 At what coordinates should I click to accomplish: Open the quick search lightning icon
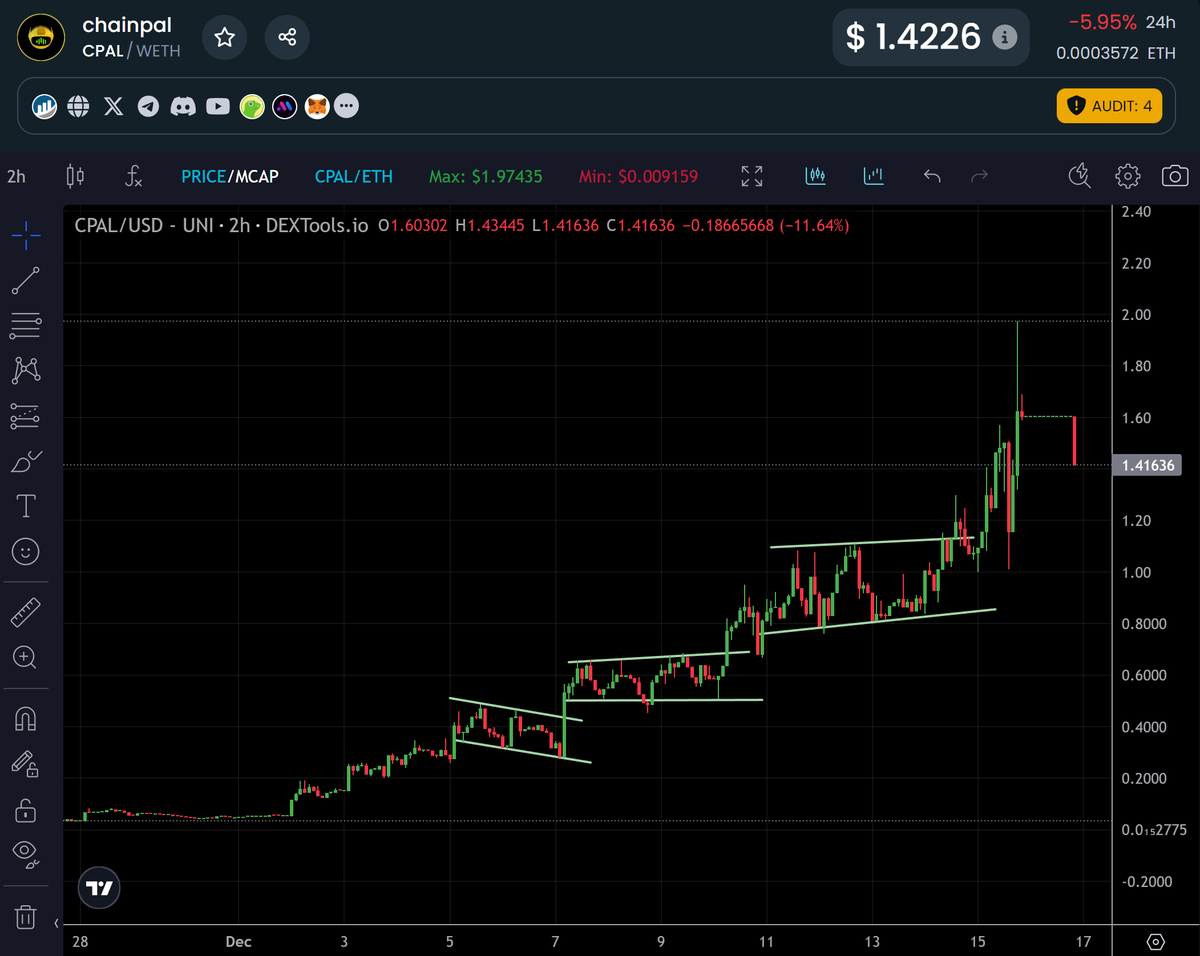1079,177
